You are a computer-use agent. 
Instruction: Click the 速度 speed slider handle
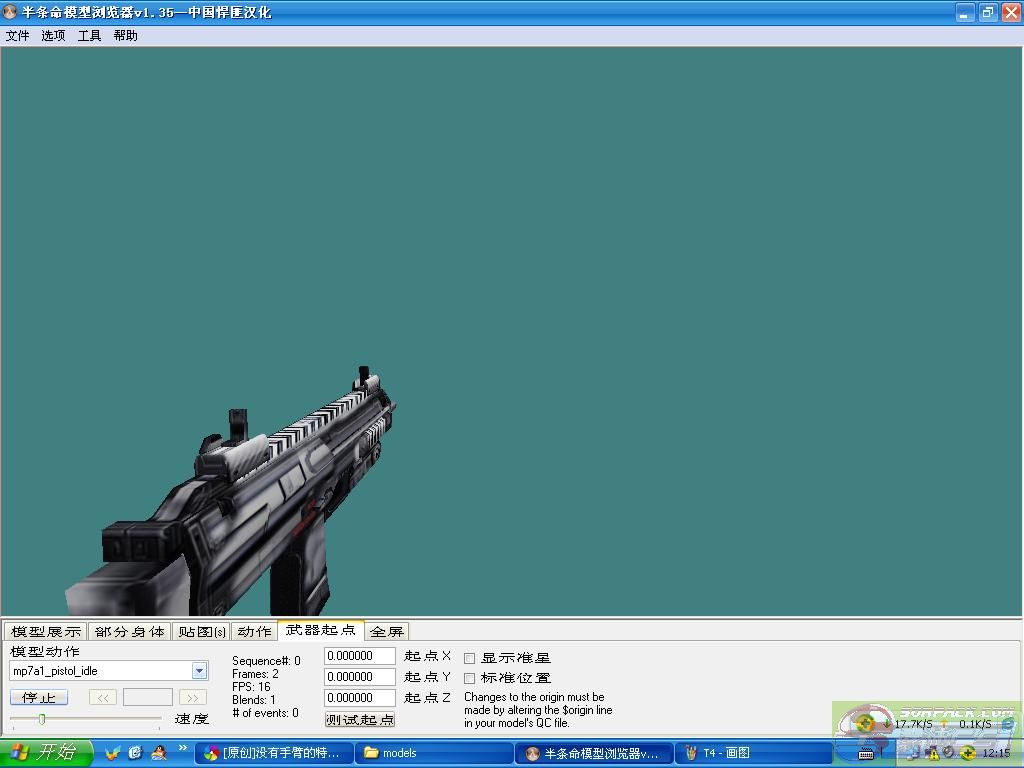[x=42, y=719]
